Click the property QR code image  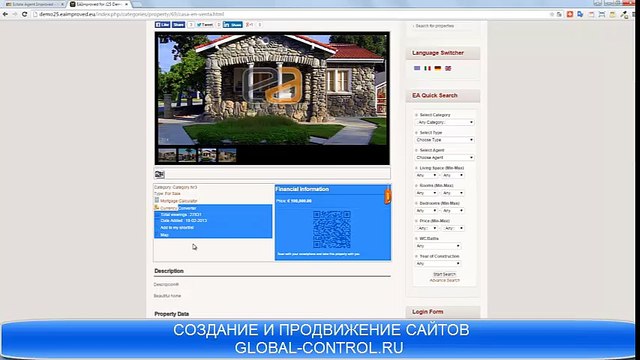[x=332, y=229]
